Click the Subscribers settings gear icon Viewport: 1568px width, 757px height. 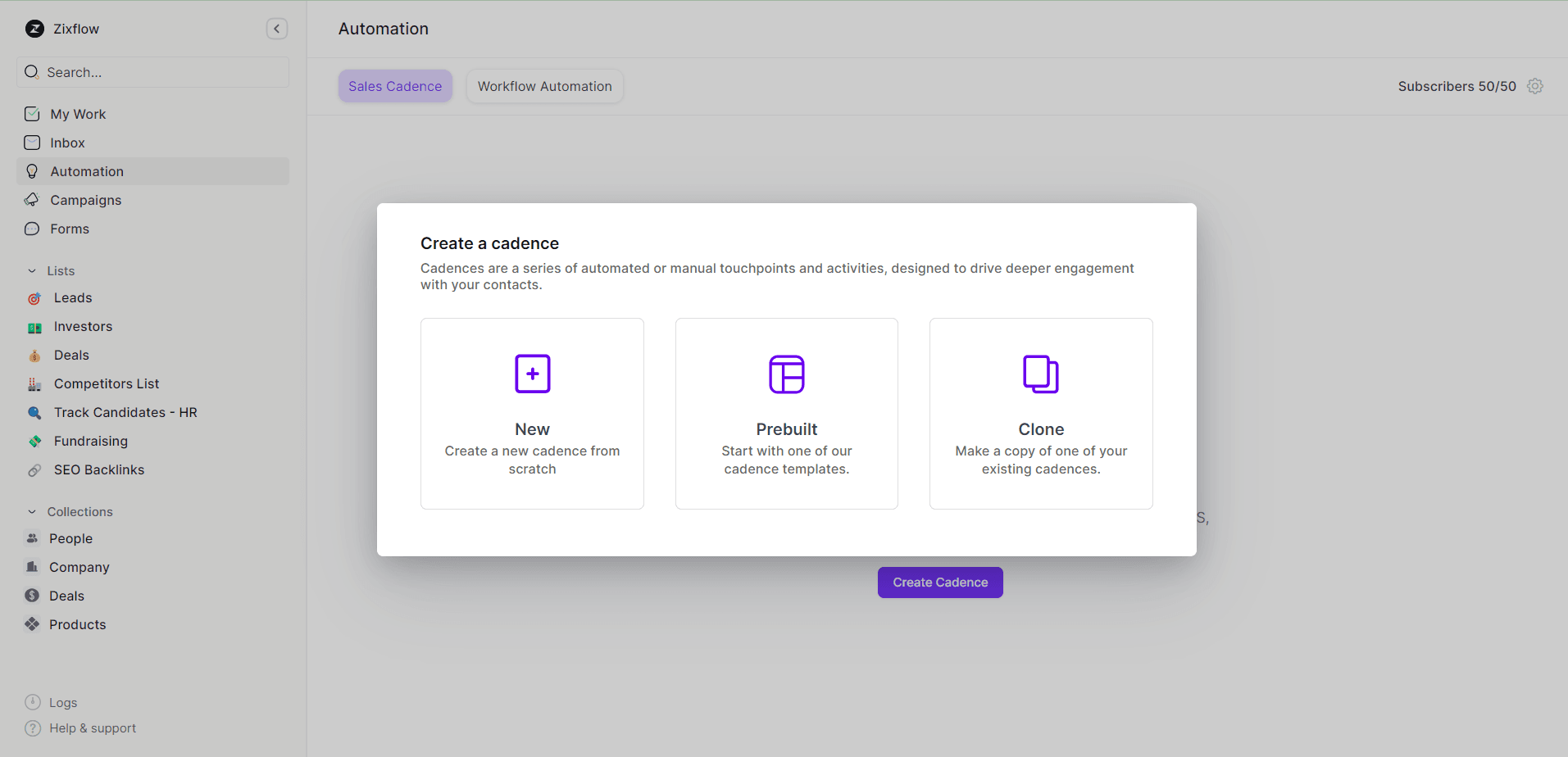click(1535, 86)
